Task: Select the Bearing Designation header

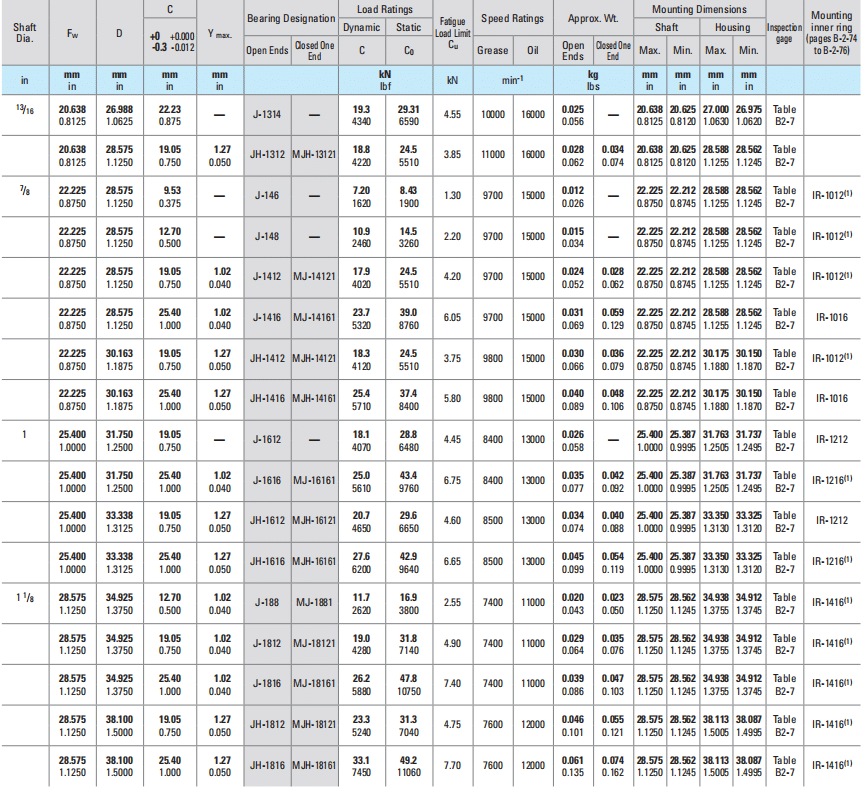Action: 290,18
